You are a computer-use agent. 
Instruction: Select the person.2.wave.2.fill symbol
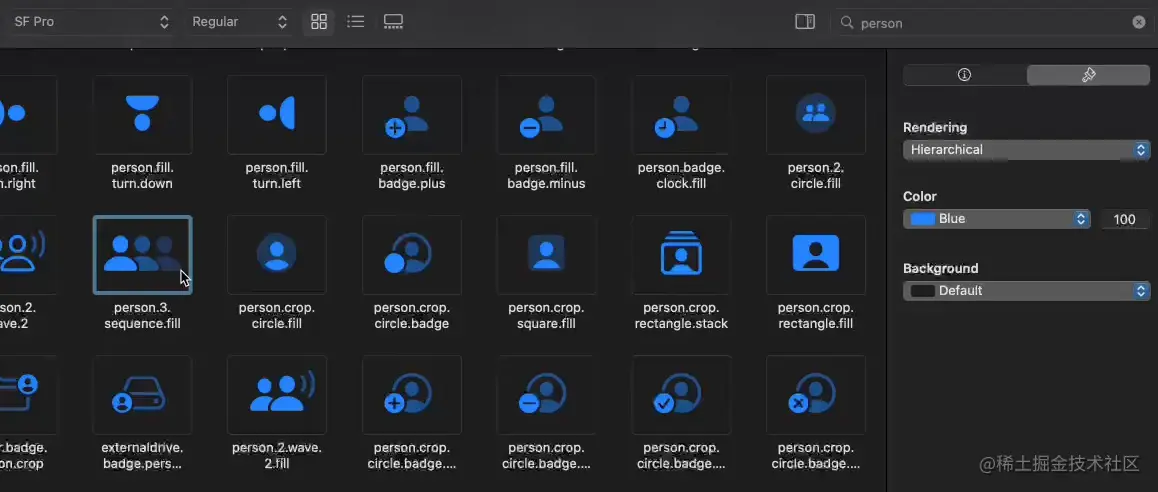pyautogui.click(x=277, y=395)
